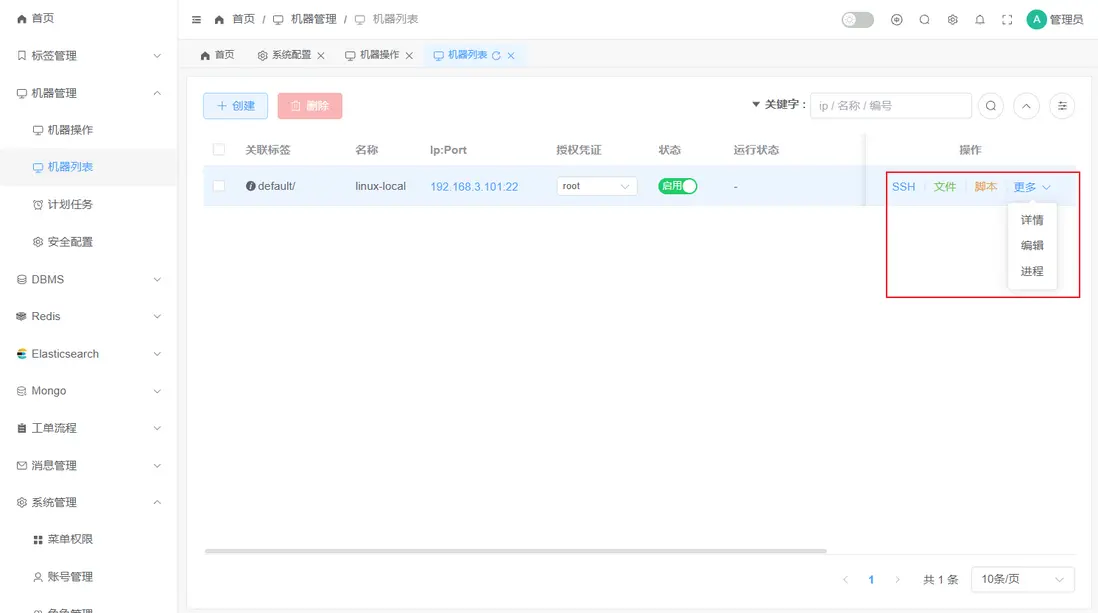Select page 1 in pagination
The image size is (1098, 613).
click(871, 579)
